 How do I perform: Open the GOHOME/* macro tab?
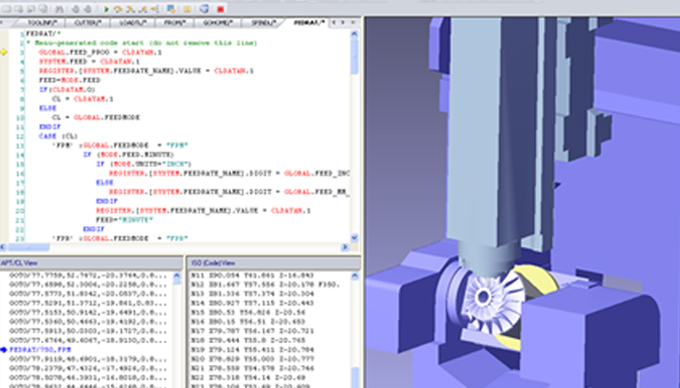click(x=218, y=23)
